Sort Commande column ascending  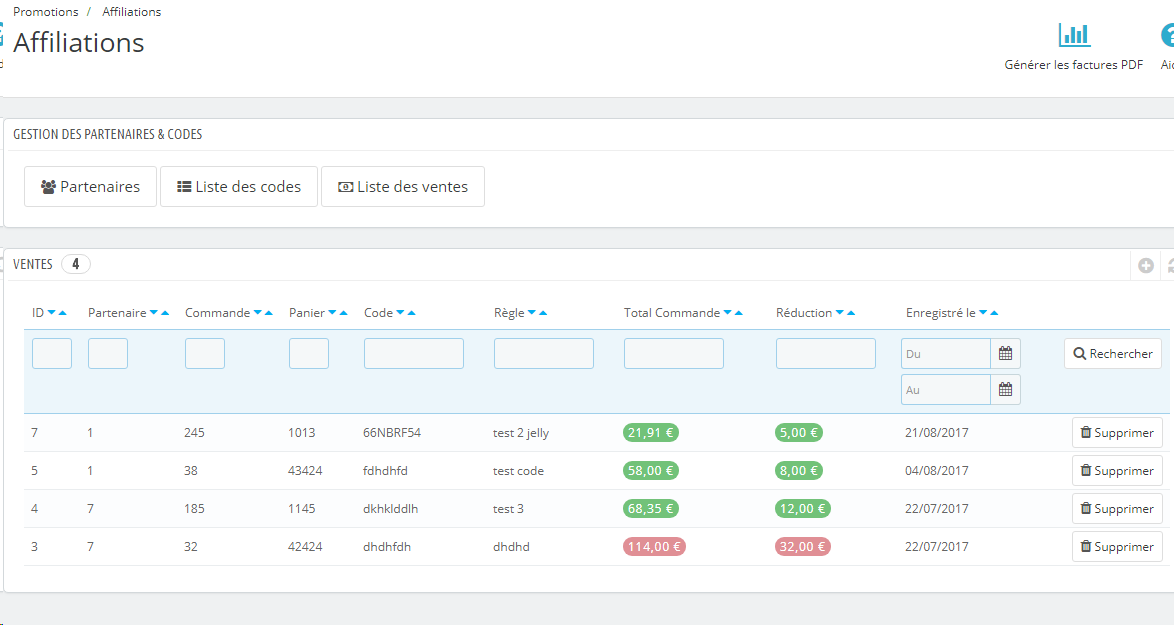coord(269,313)
